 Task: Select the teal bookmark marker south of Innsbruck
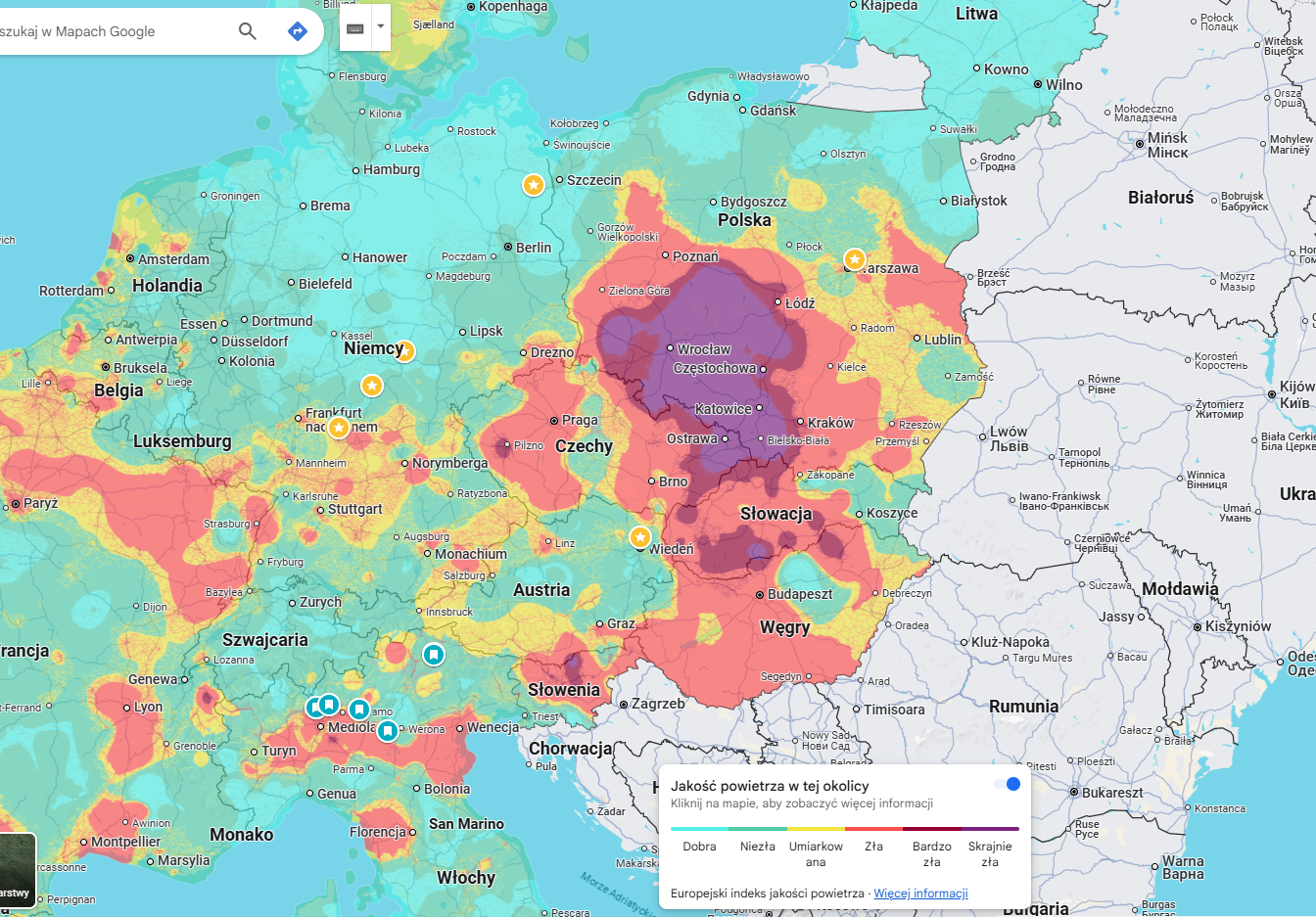434,654
